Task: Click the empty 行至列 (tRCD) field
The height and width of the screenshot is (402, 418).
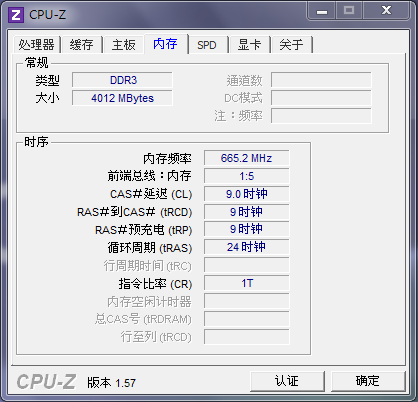Action: [247, 337]
